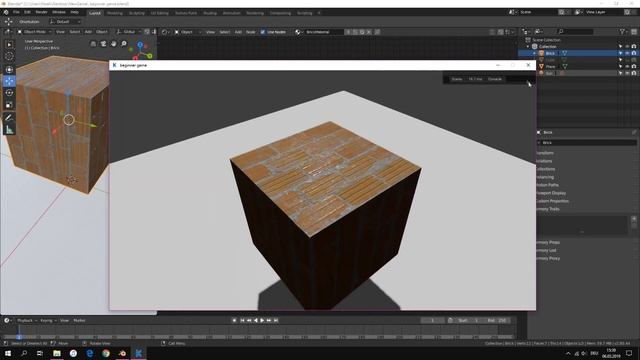640x360 pixels.
Task: Activate the Measure ruler tool
Action: click(x=9, y=130)
